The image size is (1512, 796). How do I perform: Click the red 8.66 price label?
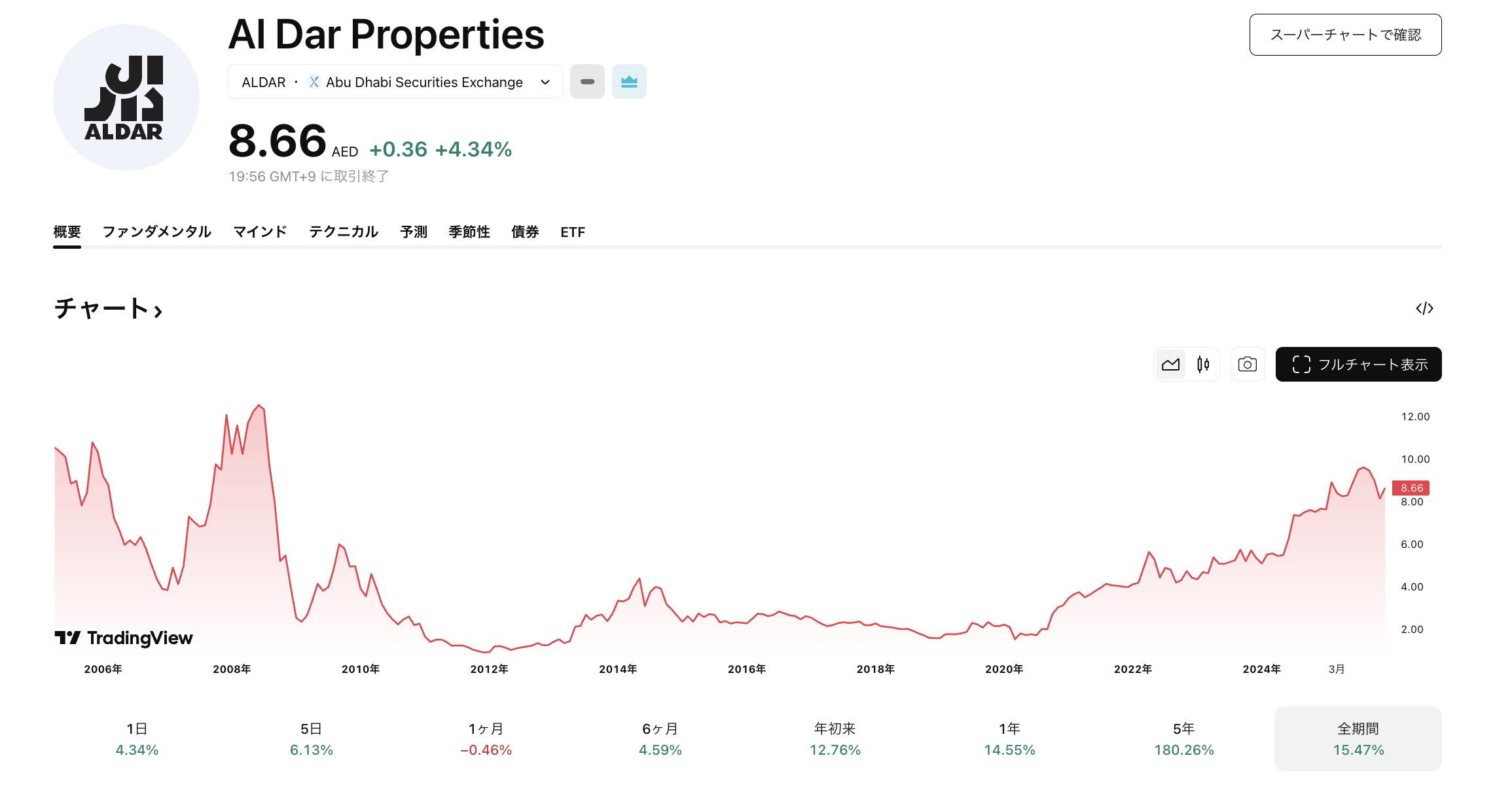[1411, 488]
